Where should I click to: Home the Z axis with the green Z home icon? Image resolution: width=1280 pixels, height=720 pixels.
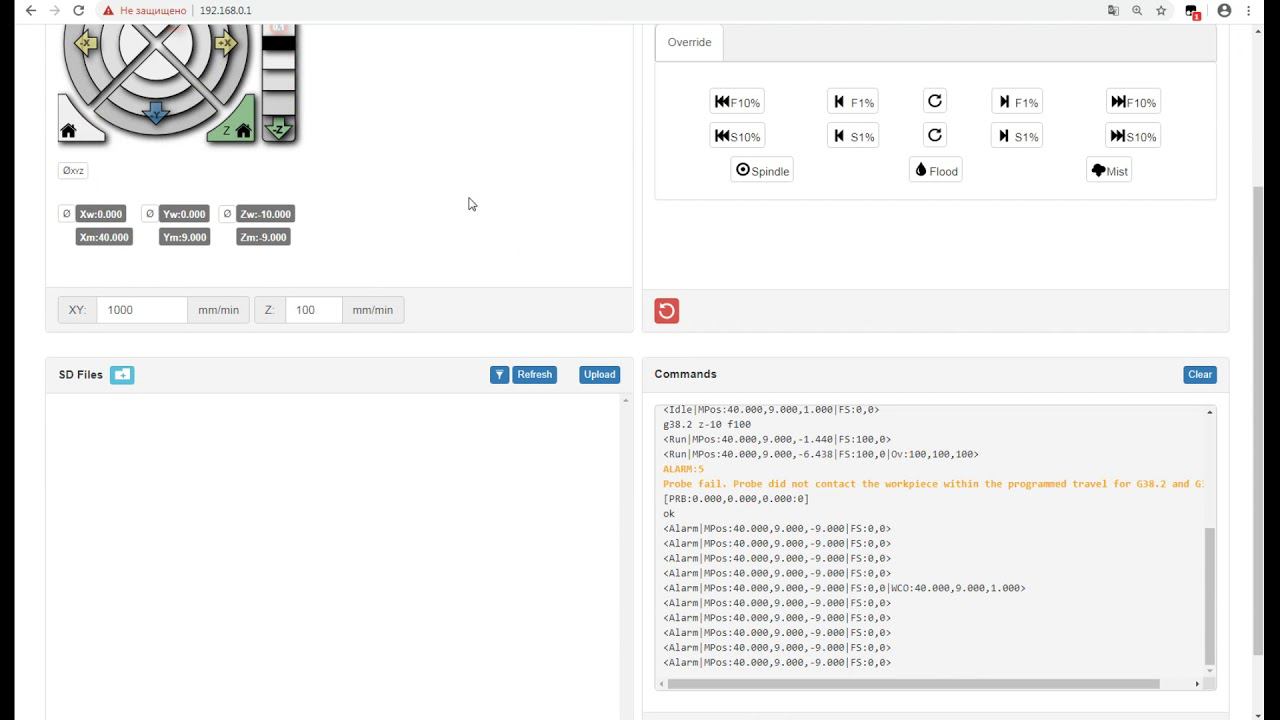pyautogui.click(x=237, y=130)
